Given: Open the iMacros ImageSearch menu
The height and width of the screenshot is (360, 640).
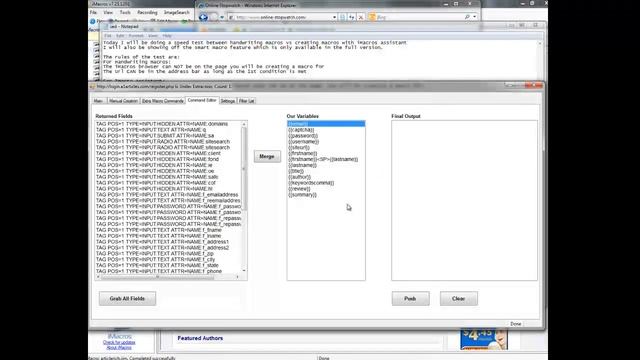Looking at the screenshot, I should [x=176, y=13].
